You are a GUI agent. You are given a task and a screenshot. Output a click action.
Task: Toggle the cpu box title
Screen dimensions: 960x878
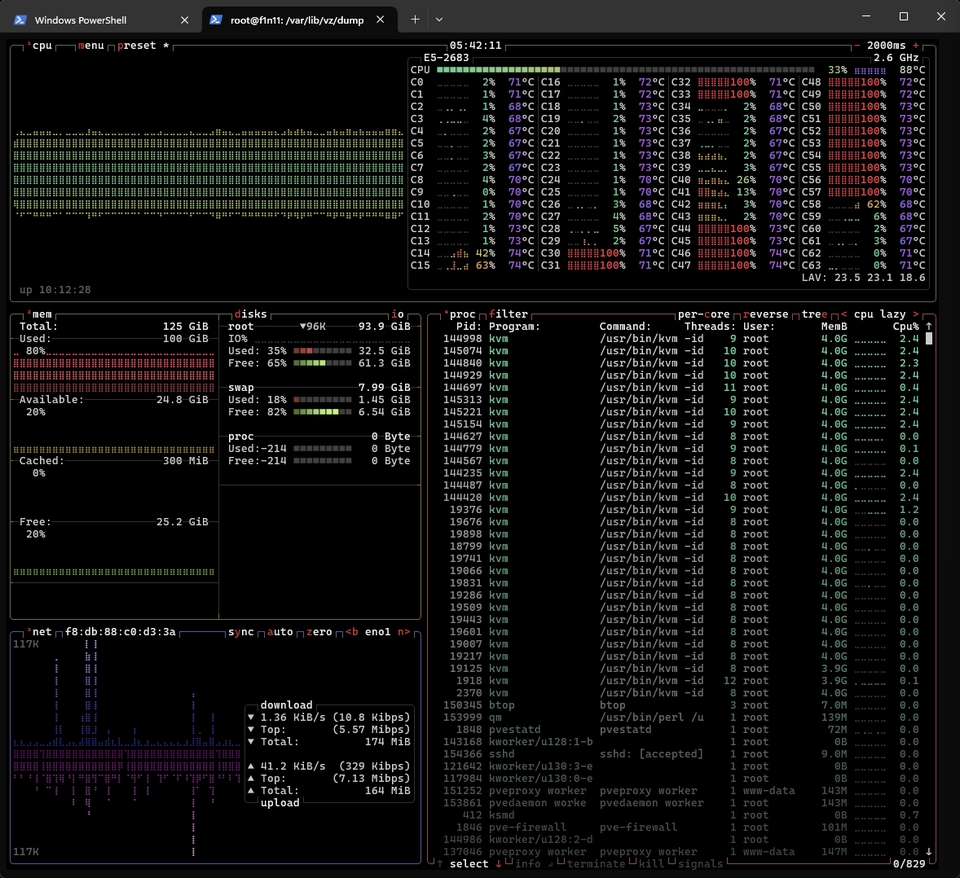[x=42, y=46]
